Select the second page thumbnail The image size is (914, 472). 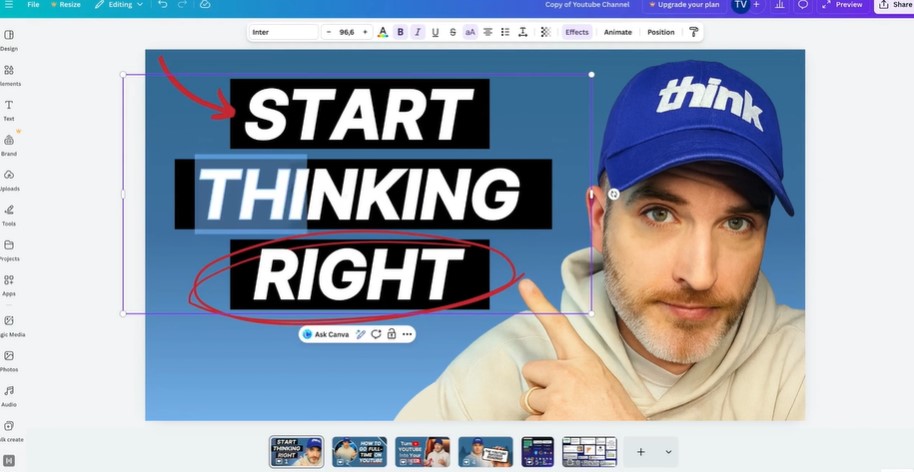[360, 452]
